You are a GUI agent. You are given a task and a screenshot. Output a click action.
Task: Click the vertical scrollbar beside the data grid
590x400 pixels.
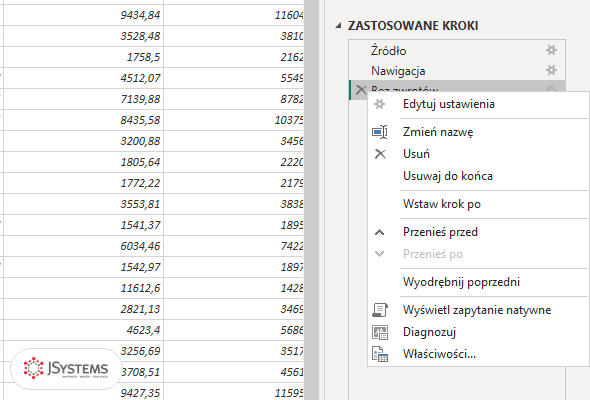point(311,200)
